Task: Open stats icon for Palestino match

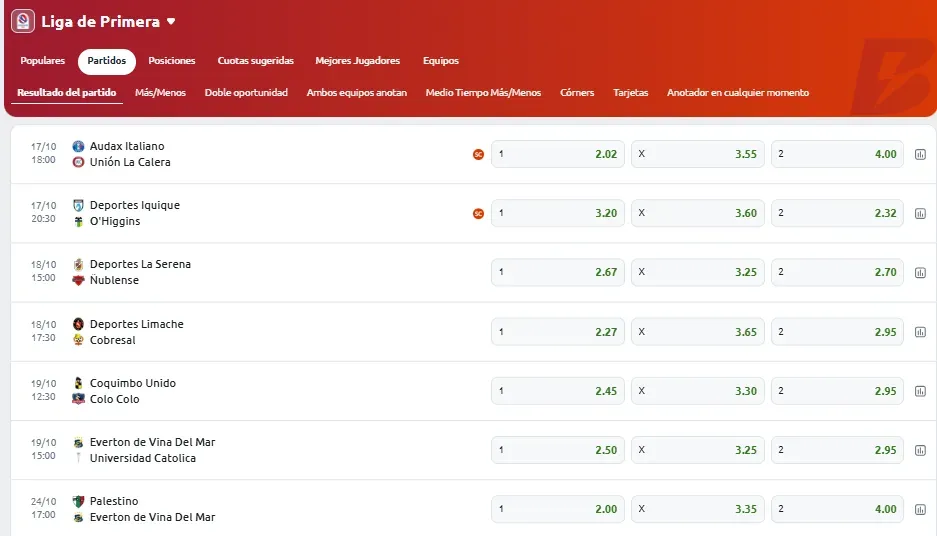Action: pos(920,509)
